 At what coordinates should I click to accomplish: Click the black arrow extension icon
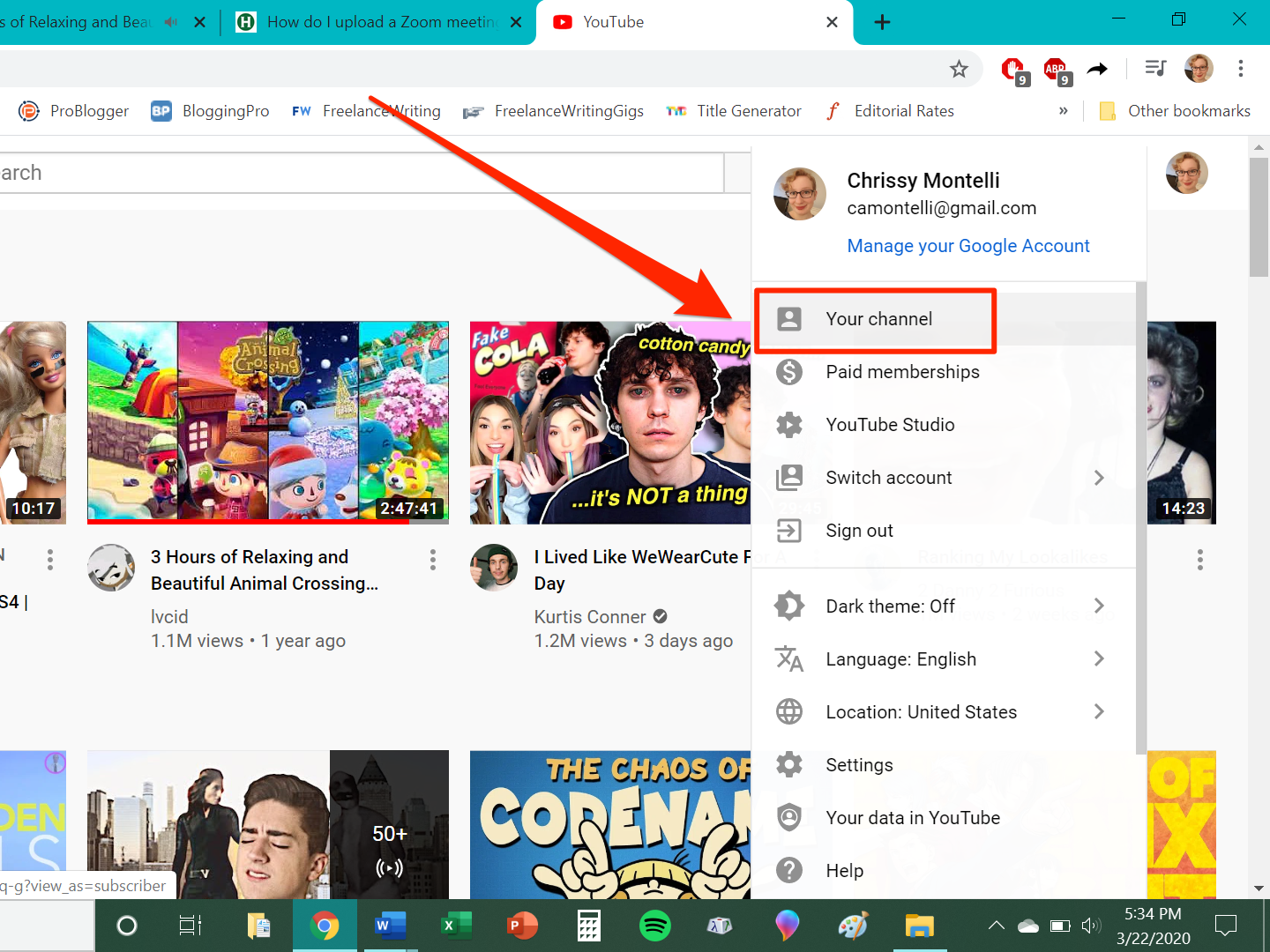click(x=1097, y=69)
